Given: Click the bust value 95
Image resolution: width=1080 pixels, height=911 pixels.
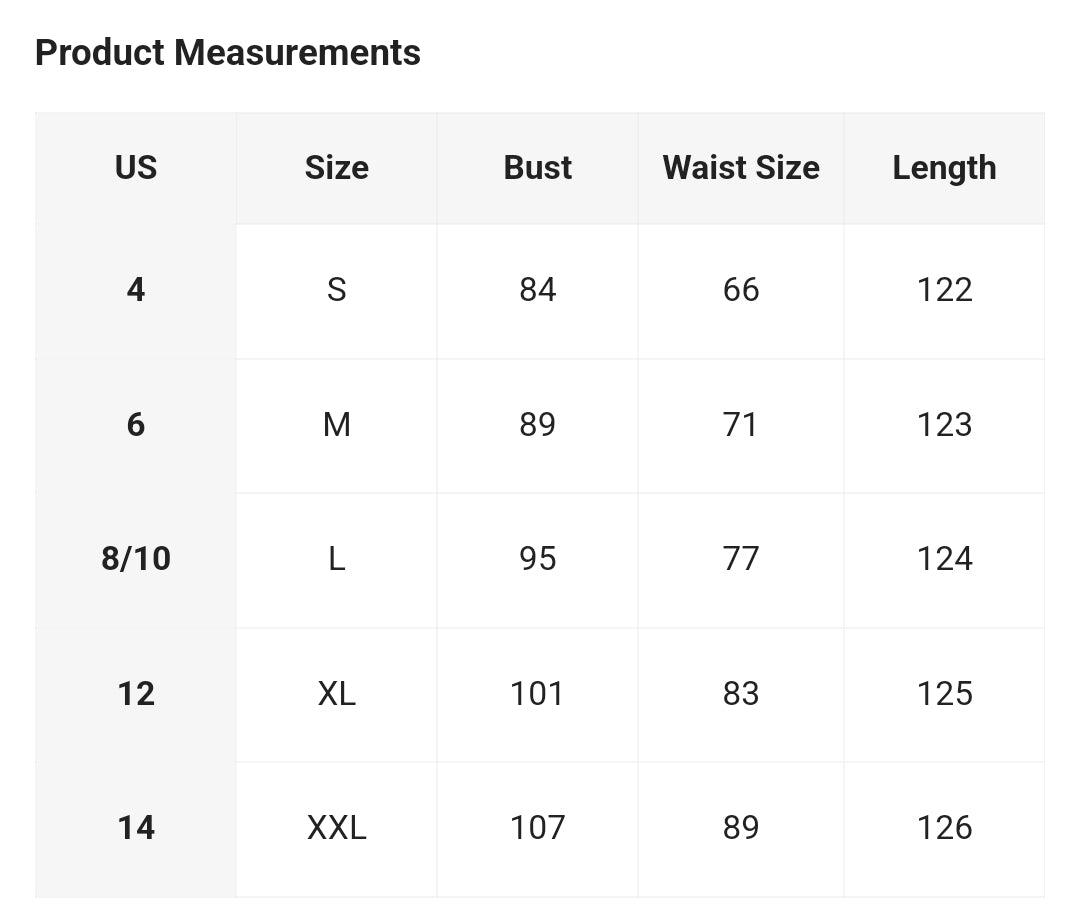Looking at the screenshot, I should 537,560.
